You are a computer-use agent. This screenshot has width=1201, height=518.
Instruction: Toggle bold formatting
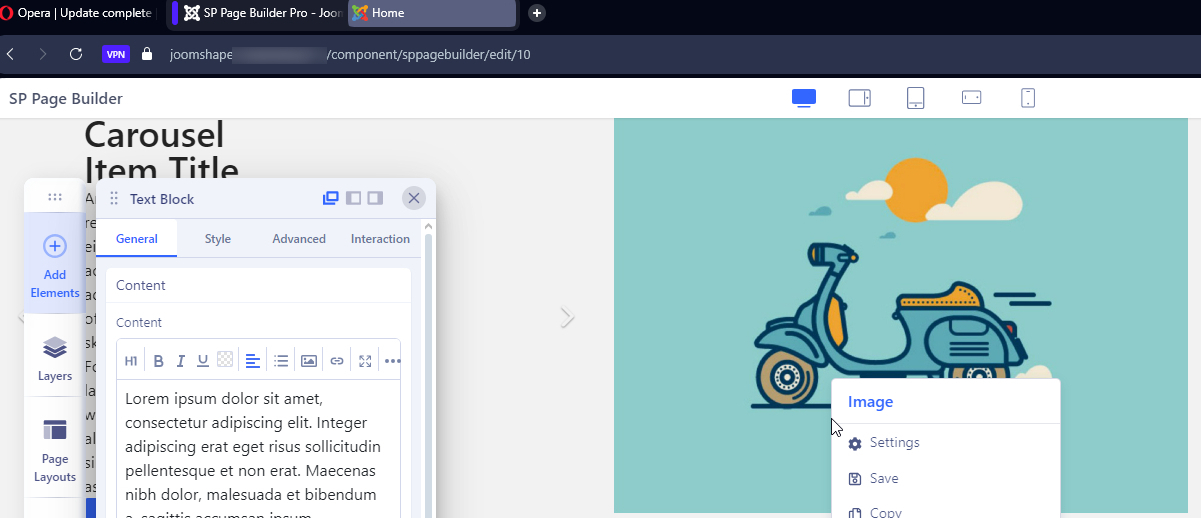(158, 361)
